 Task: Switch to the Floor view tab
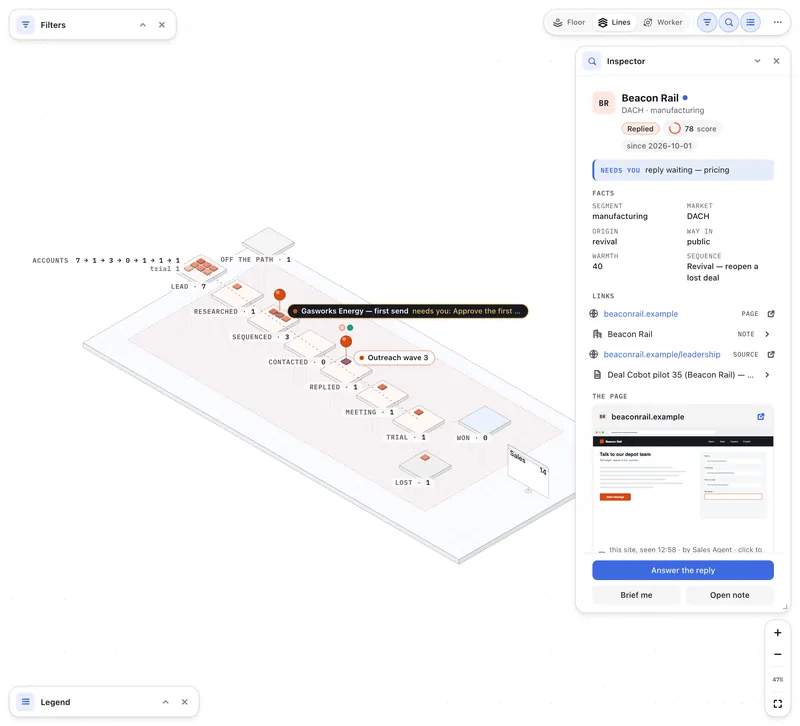coord(569,22)
